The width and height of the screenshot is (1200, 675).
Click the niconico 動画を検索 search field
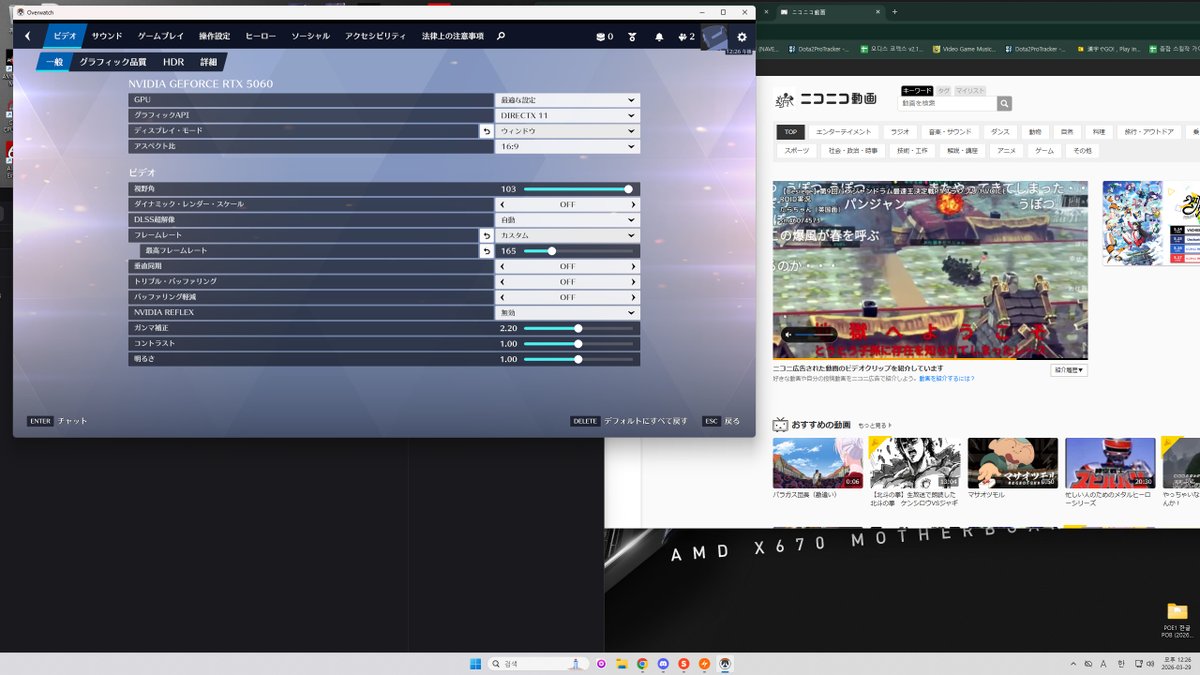click(x=948, y=103)
